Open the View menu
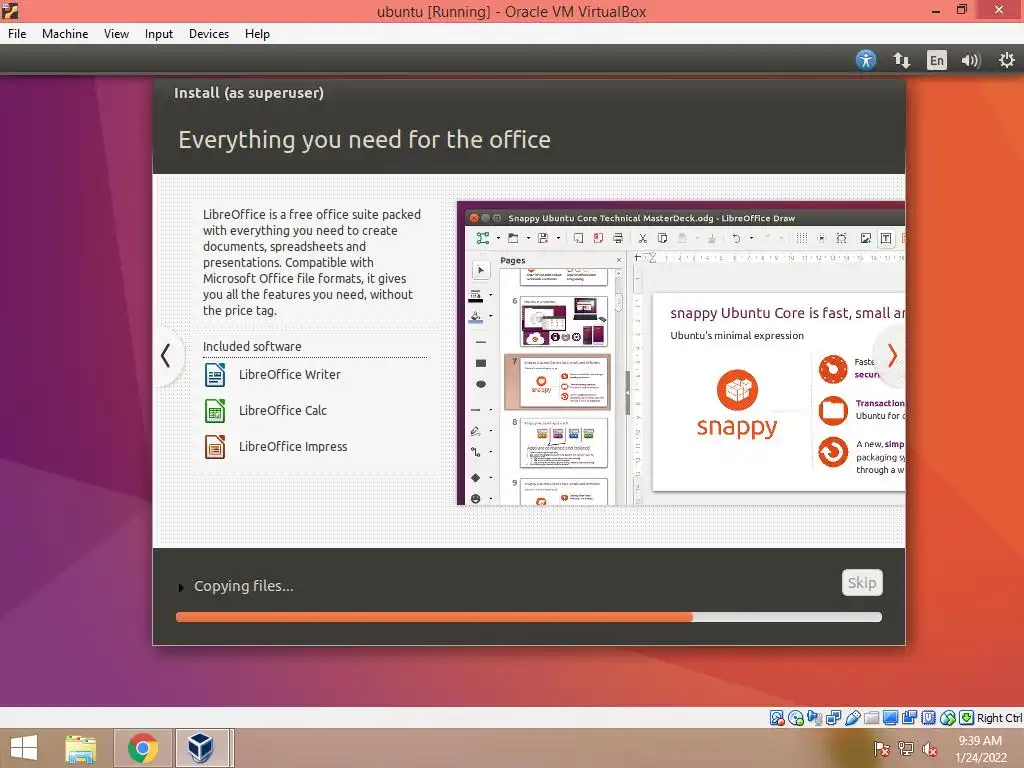The width and height of the screenshot is (1024, 768). 116,34
